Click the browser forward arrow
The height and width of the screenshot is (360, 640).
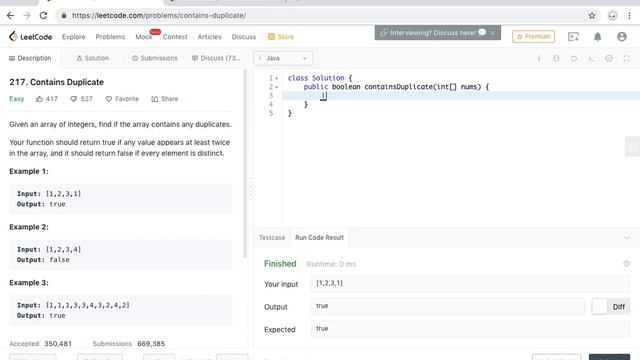pos(27,16)
